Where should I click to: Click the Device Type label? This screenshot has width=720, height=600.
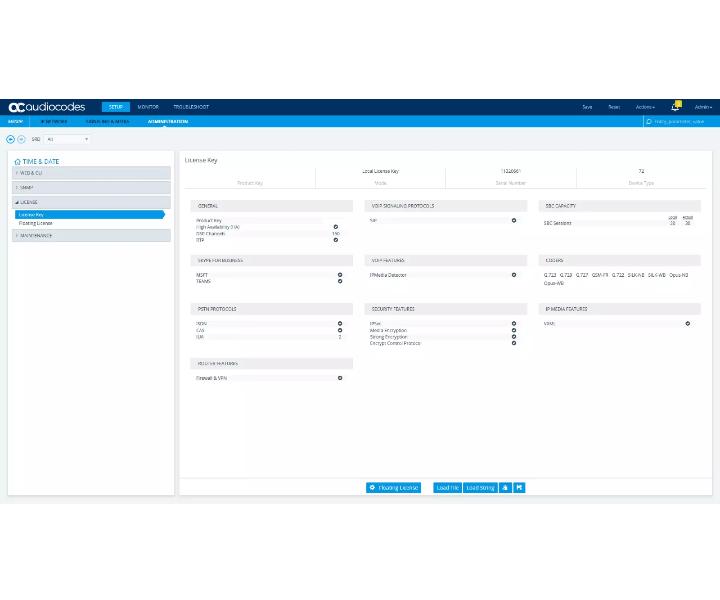[x=641, y=183]
